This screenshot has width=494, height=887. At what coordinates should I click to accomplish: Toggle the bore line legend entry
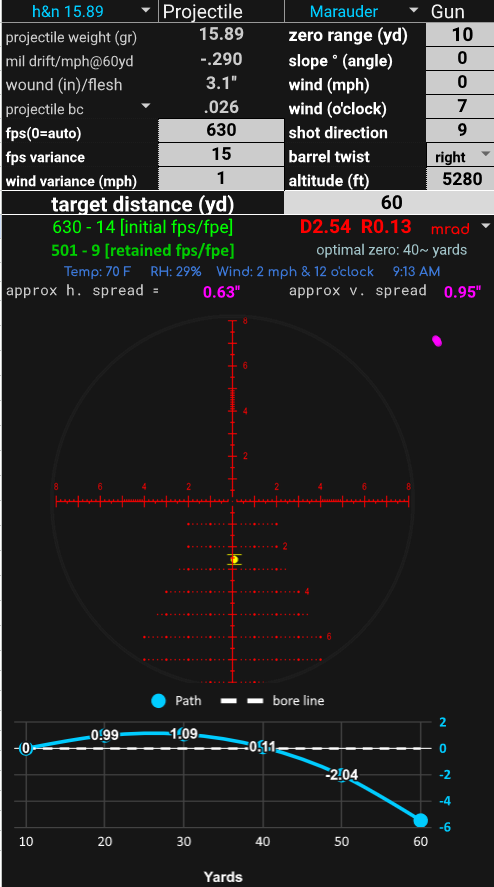point(273,701)
